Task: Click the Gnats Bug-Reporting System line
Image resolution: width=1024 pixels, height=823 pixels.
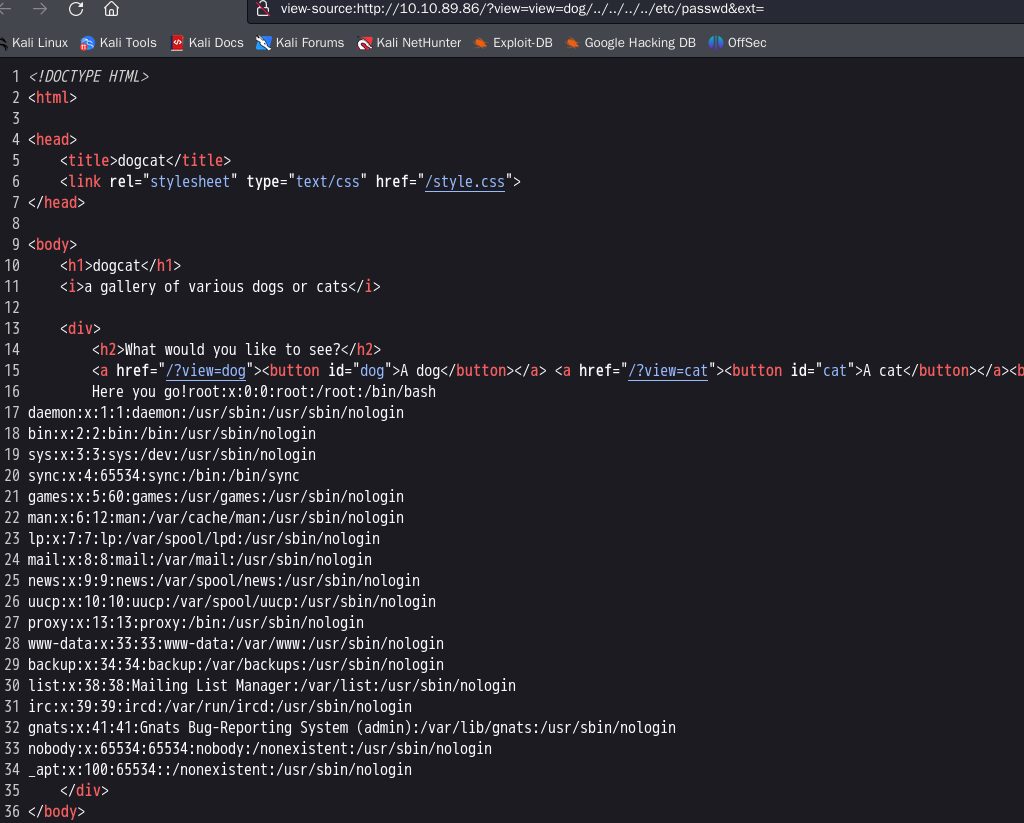Action: (x=352, y=728)
